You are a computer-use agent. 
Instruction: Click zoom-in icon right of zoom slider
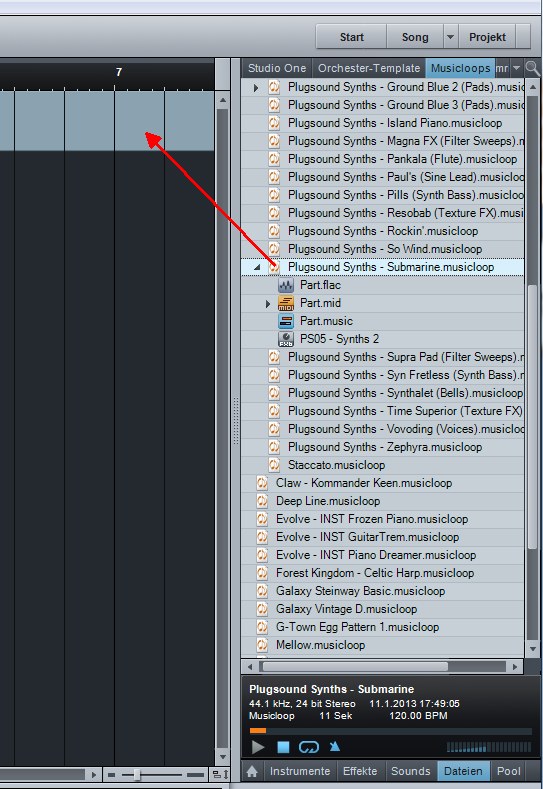tap(195, 775)
